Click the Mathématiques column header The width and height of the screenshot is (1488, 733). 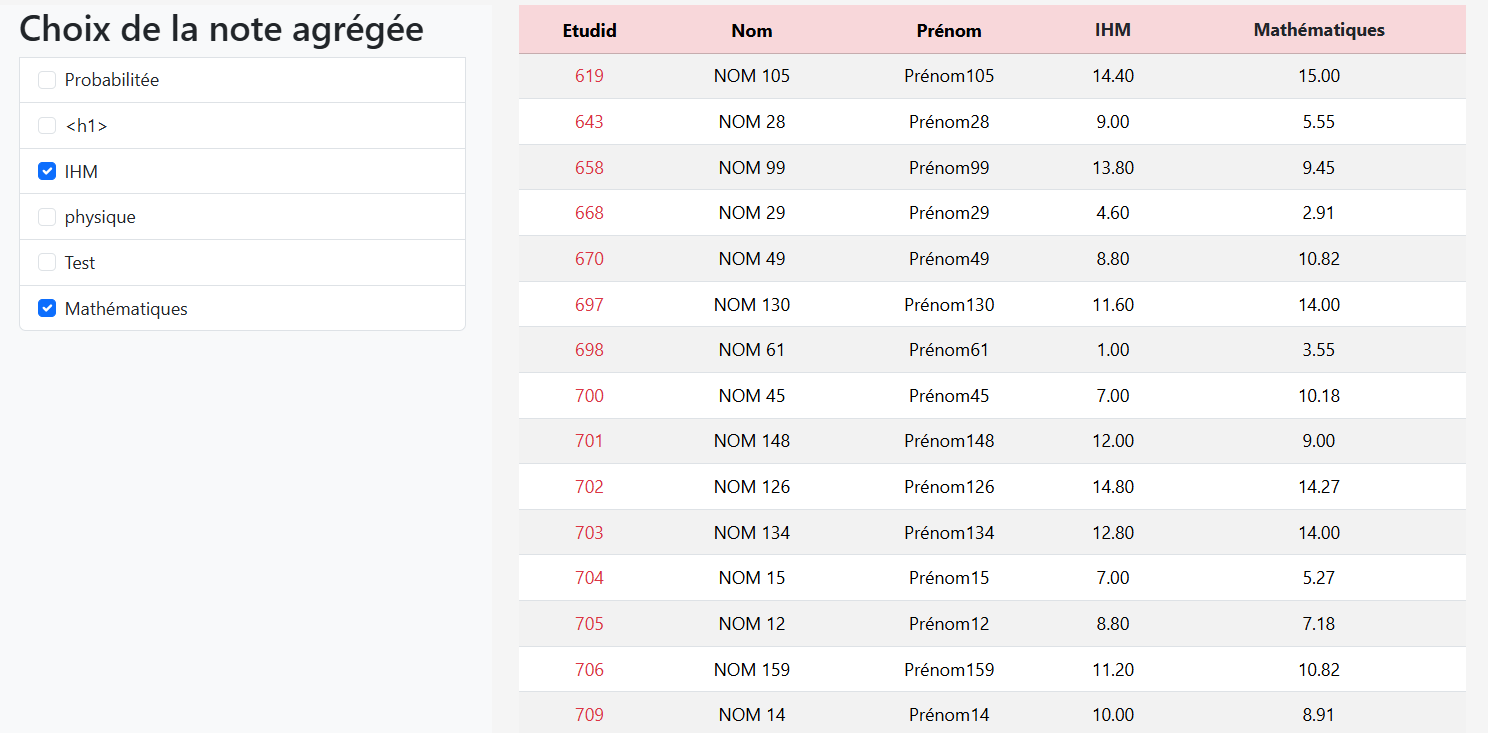pos(1318,30)
